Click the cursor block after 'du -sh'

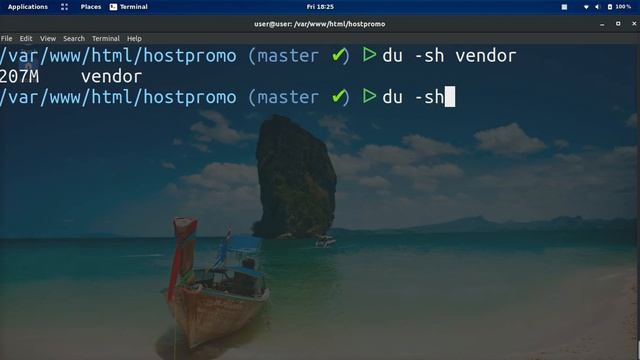pos(450,97)
